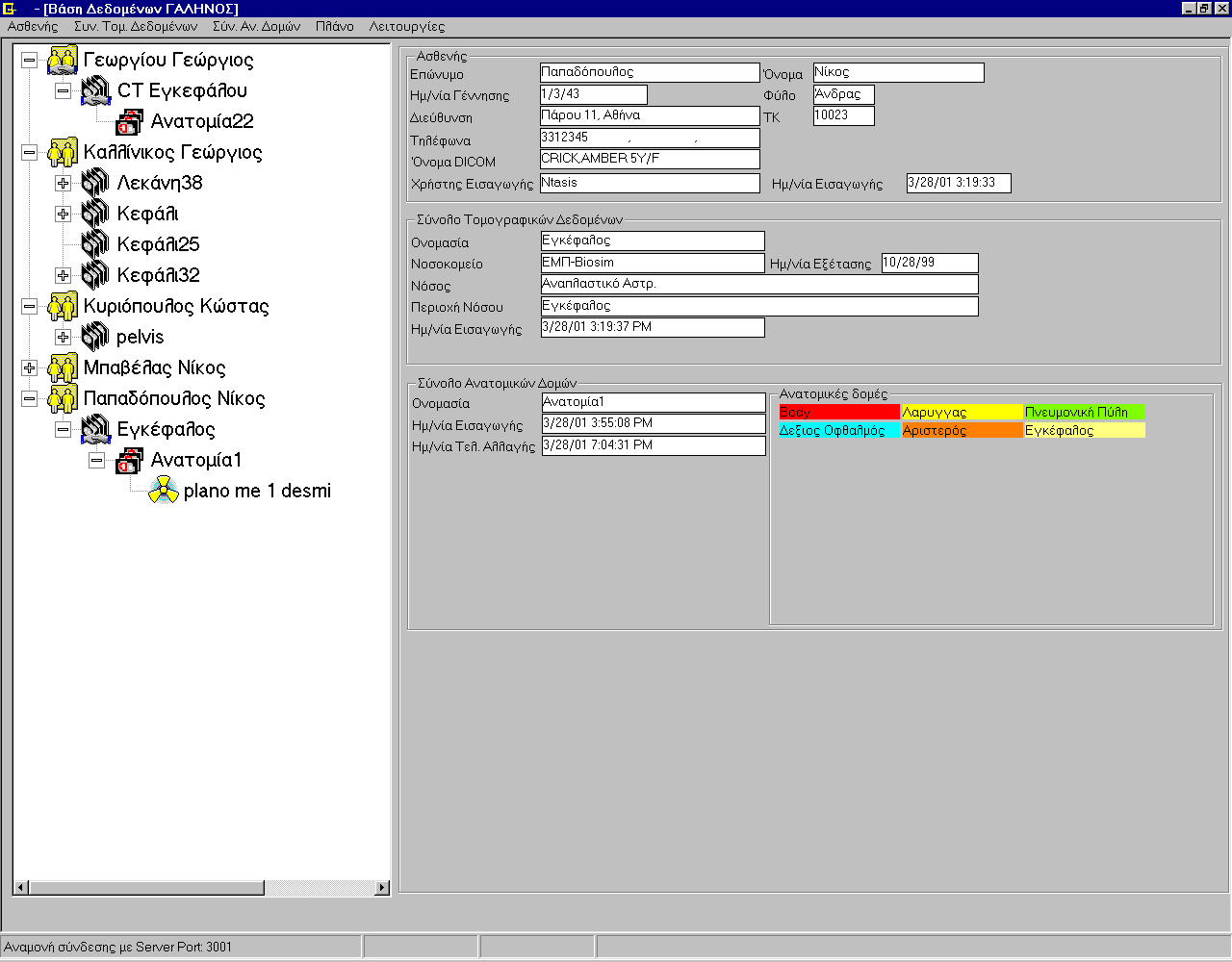Click patient icon beside Μπαβέλας Νίκος

coord(63,367)
